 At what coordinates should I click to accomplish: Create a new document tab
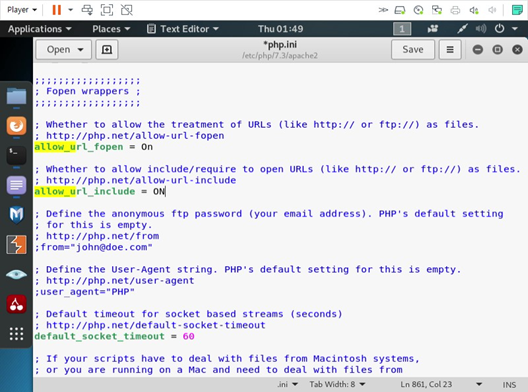coord(107,50)
